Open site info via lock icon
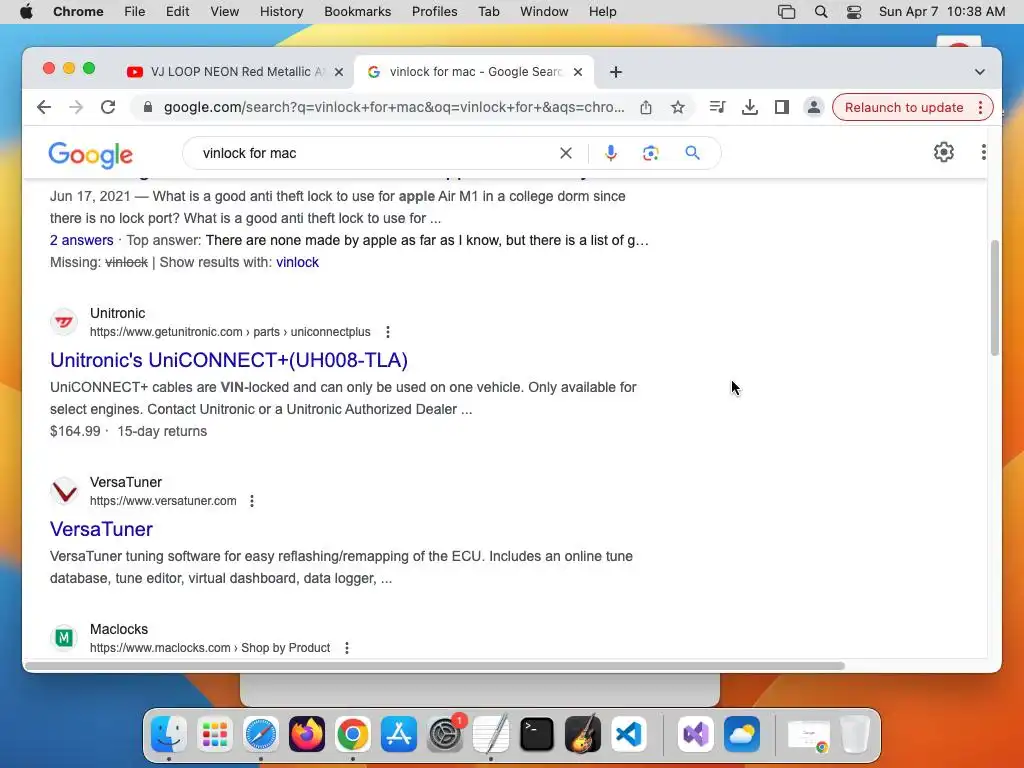1024x768 pixels. [x=148, y=107]
